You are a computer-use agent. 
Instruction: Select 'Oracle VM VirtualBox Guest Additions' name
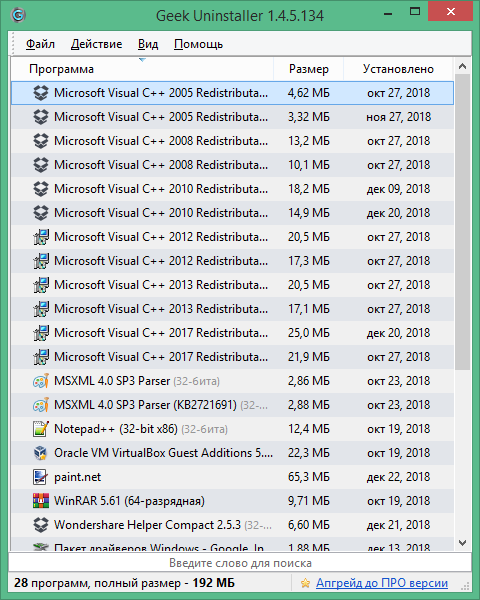coord(163,453)
